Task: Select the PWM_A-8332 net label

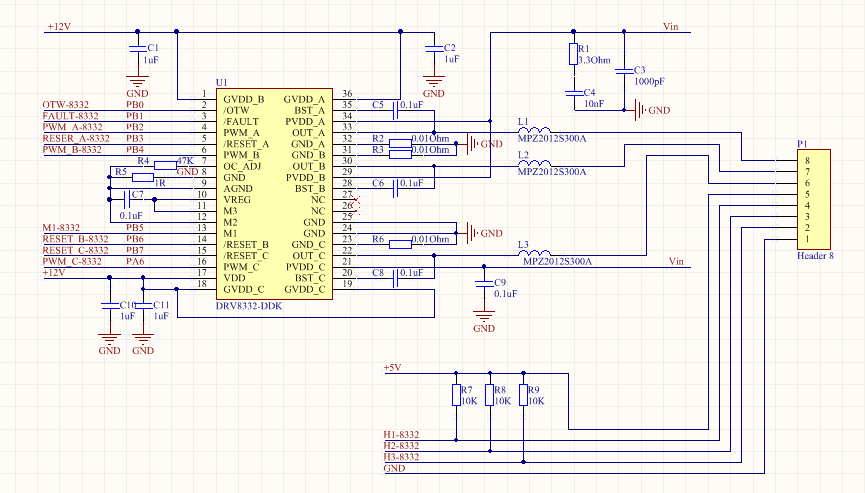Action: [x=72, y=127]
